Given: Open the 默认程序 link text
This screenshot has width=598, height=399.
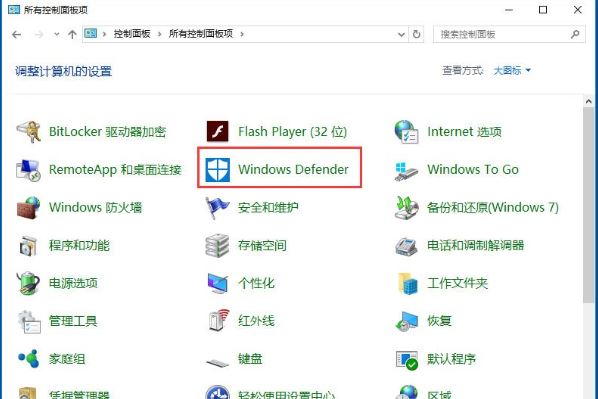Looking at the screenshot, I should pyautogui.click(x=451, y=359).
